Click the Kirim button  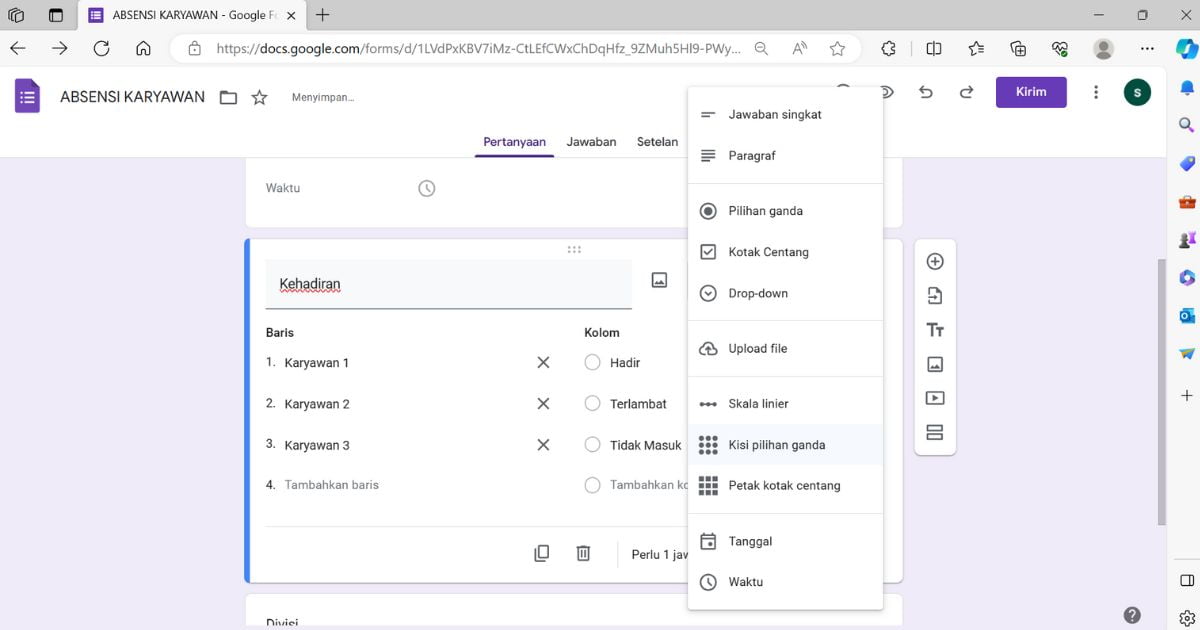pyautogui.click(x=1031, y=92)
